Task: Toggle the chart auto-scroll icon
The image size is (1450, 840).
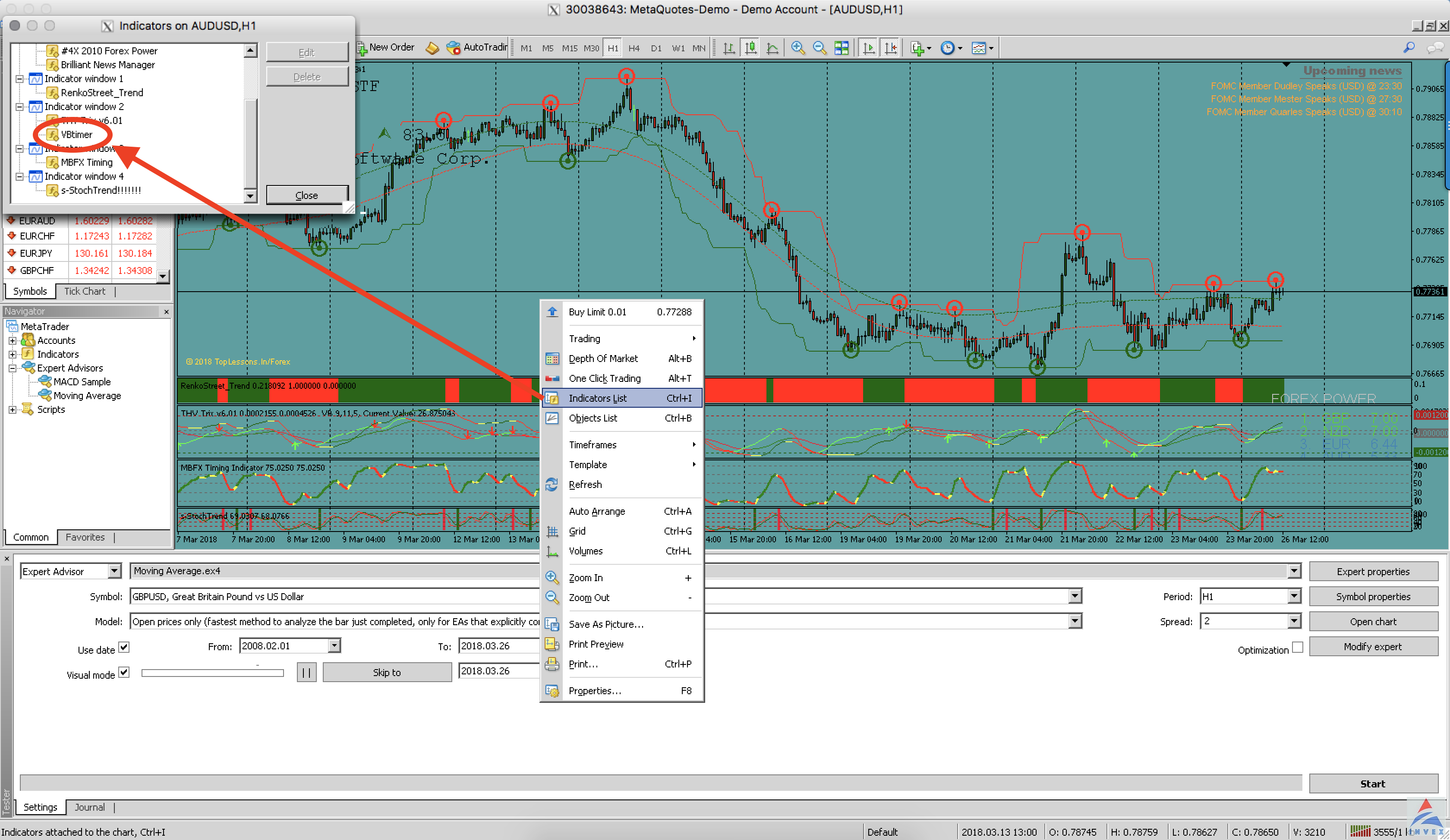Action: tap(869, 48)
